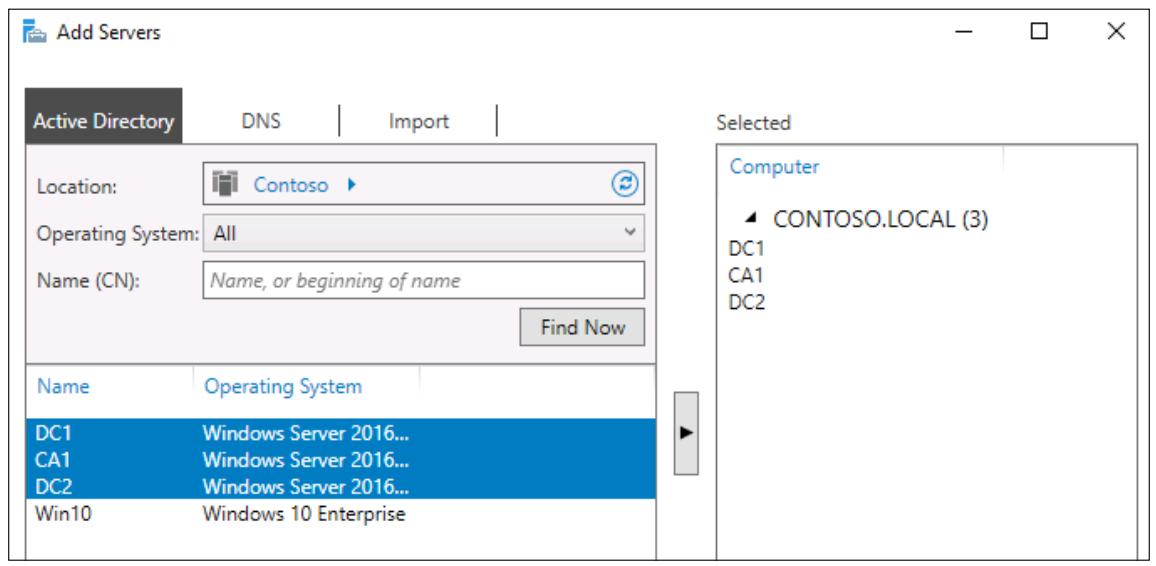
Task: Select the DC2 row in search results
Action: coord(341,486)
